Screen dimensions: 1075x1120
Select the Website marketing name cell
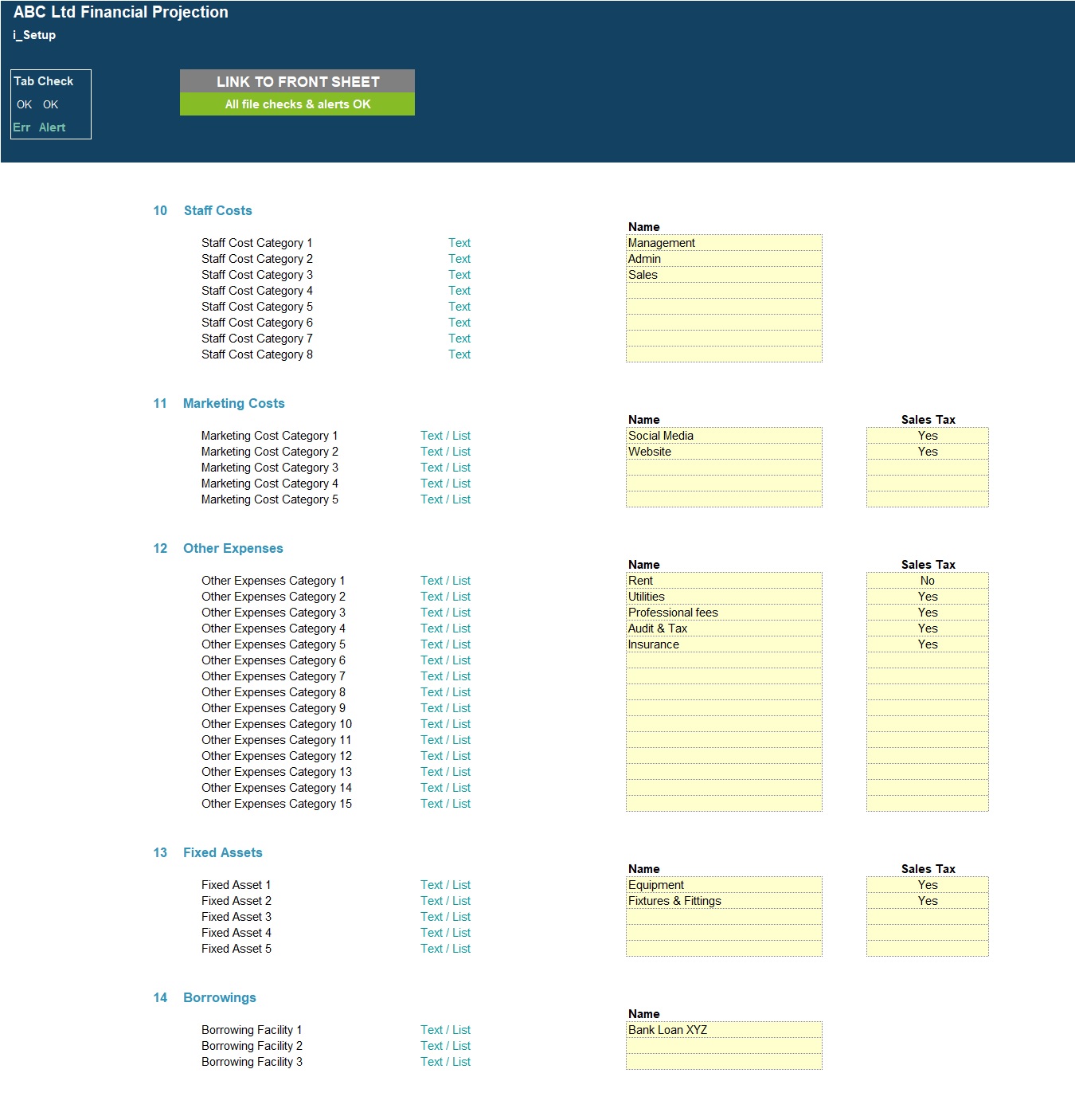coord(724,452)
